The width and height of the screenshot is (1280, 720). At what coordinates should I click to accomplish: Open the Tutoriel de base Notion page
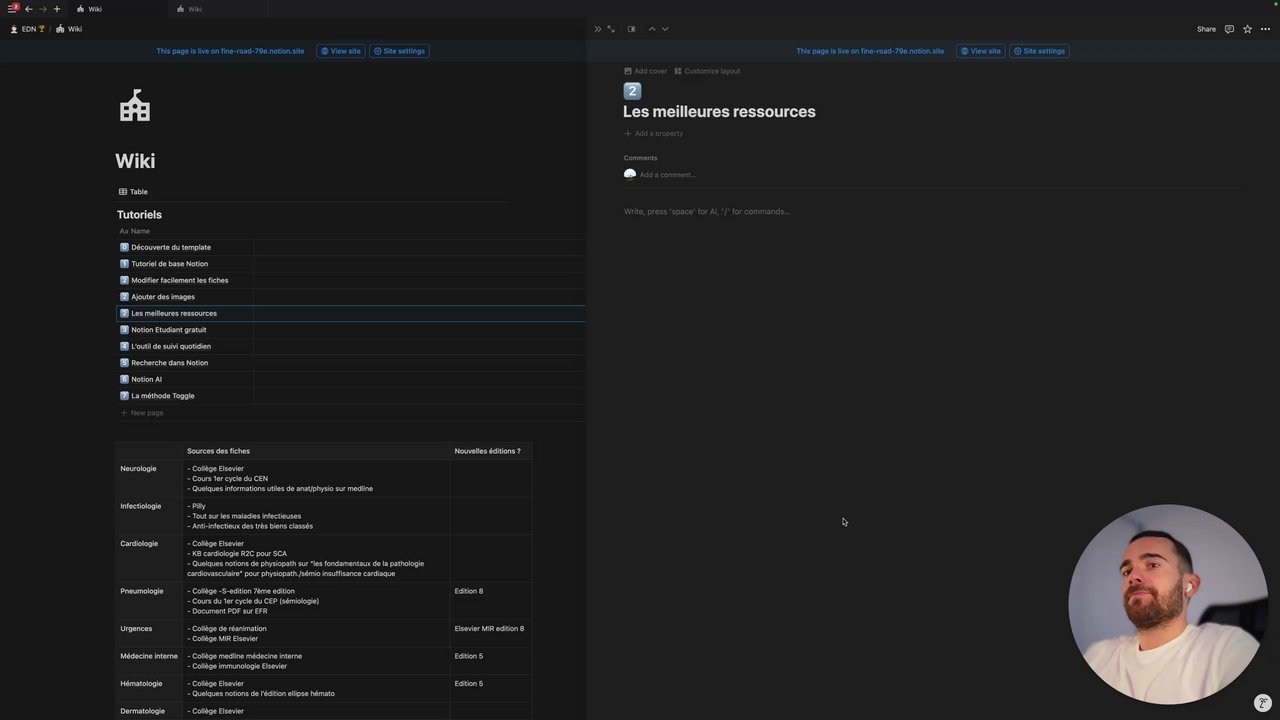[x=170, y=264]
